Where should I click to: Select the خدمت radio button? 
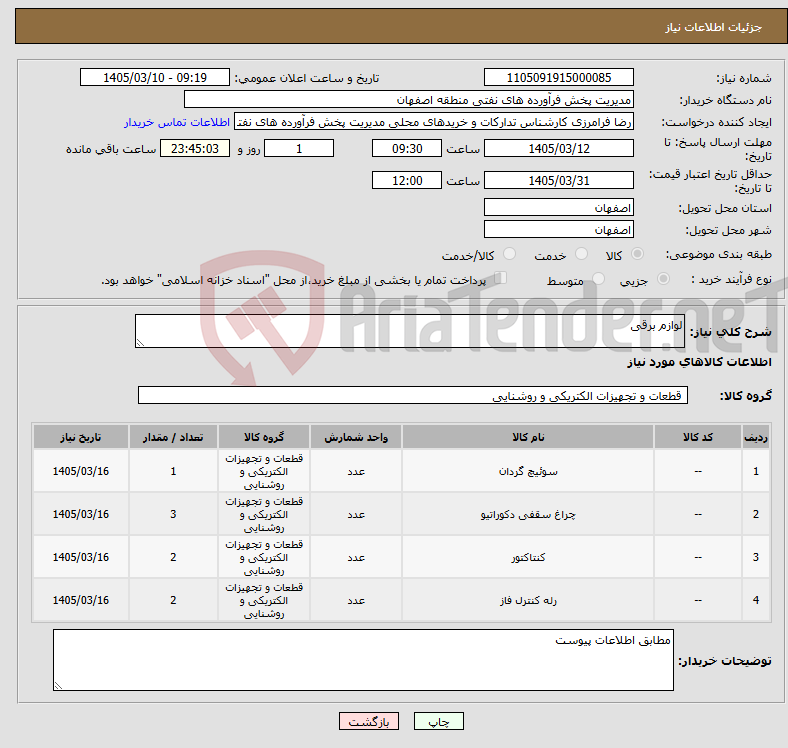pyautogui.click(x=581, y=254)
